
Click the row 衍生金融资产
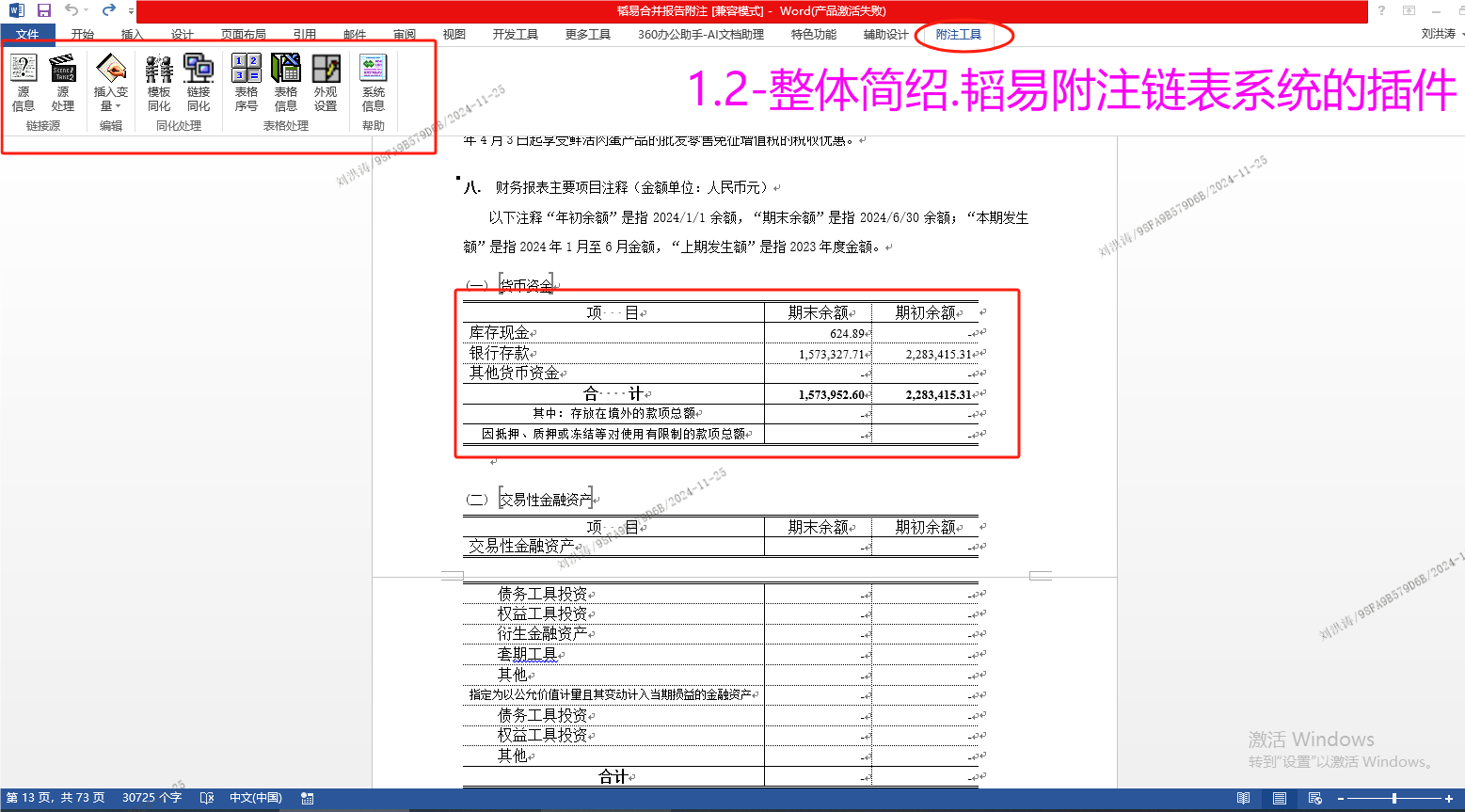[x=543, y=634]
